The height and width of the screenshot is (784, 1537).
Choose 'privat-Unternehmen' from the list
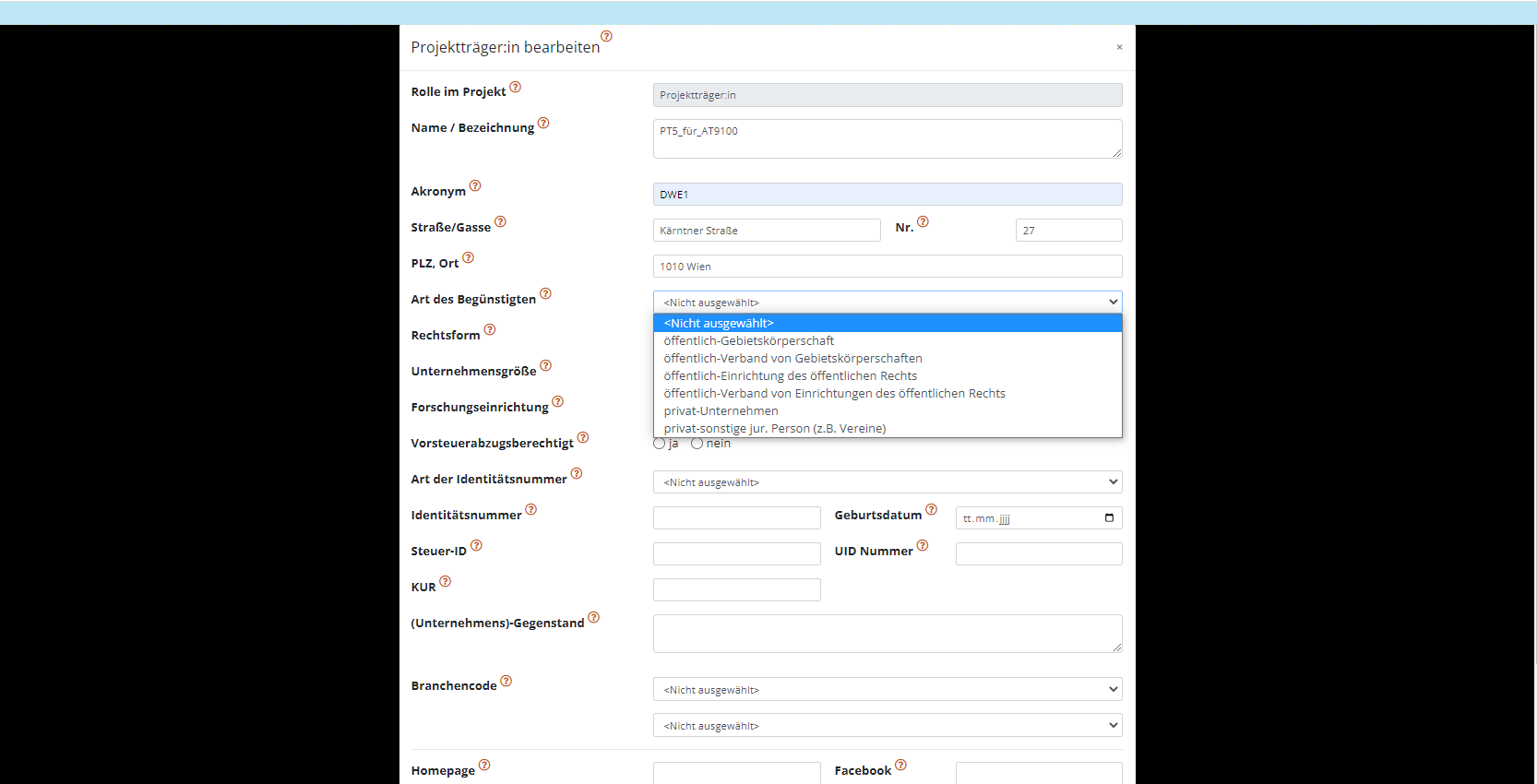721,411
